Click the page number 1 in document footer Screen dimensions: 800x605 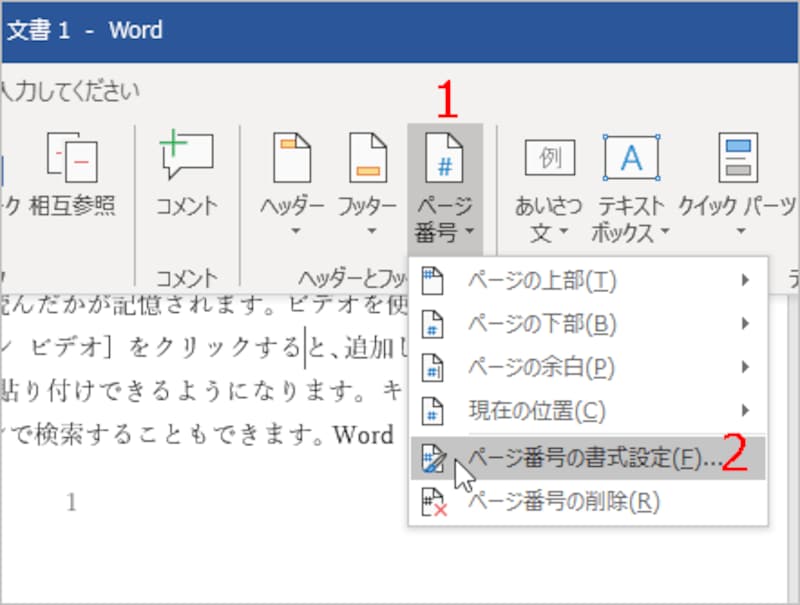pyautogui.click(x=71, y=503)
